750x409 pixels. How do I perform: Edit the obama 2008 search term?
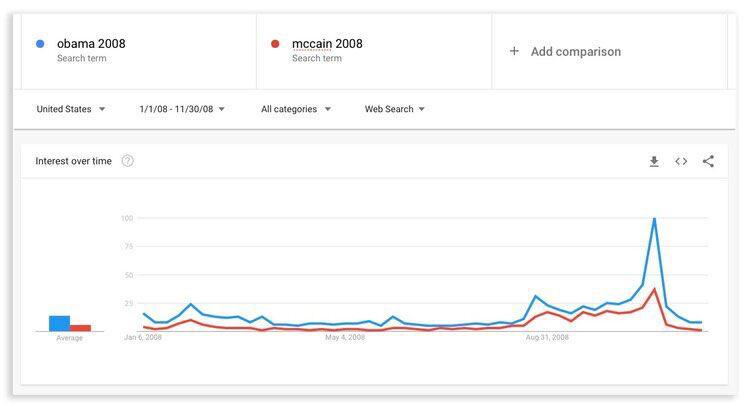pyautogui.click(x=91, y=44)
